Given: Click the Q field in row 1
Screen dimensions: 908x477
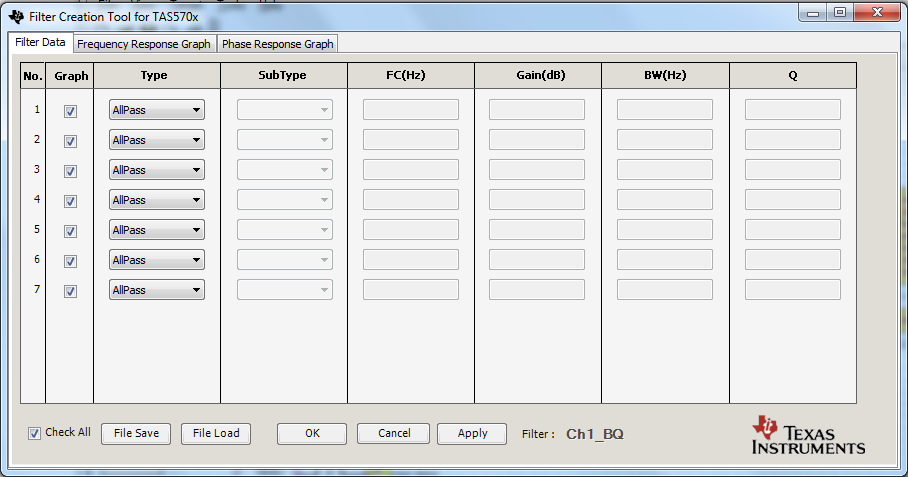Looking at the screenshot, I should [793, 110].
